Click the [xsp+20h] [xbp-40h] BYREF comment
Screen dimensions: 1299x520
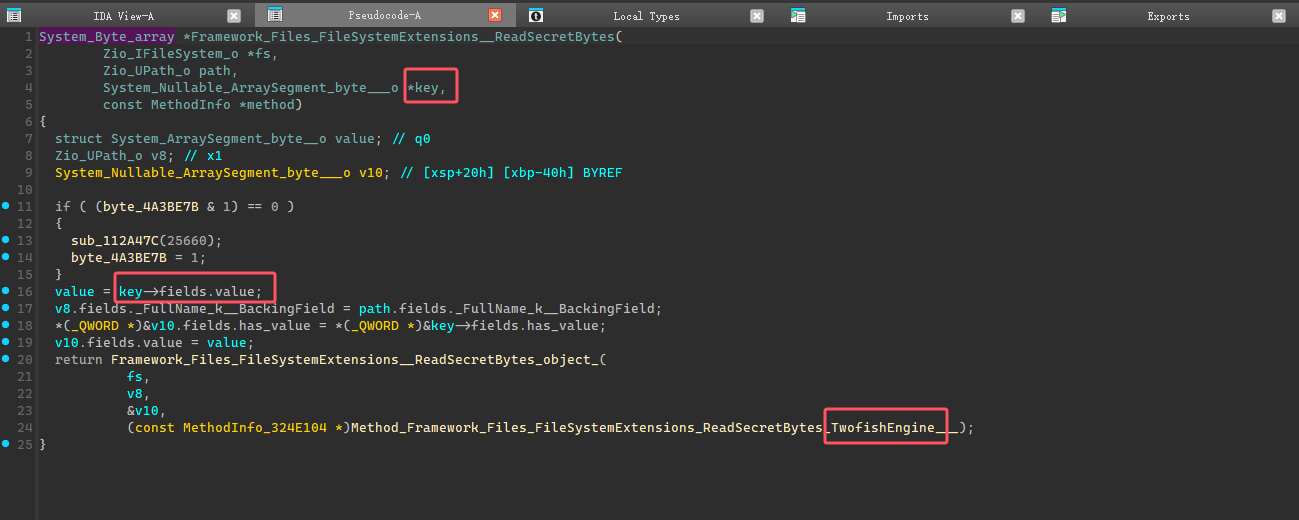[511, 172]
